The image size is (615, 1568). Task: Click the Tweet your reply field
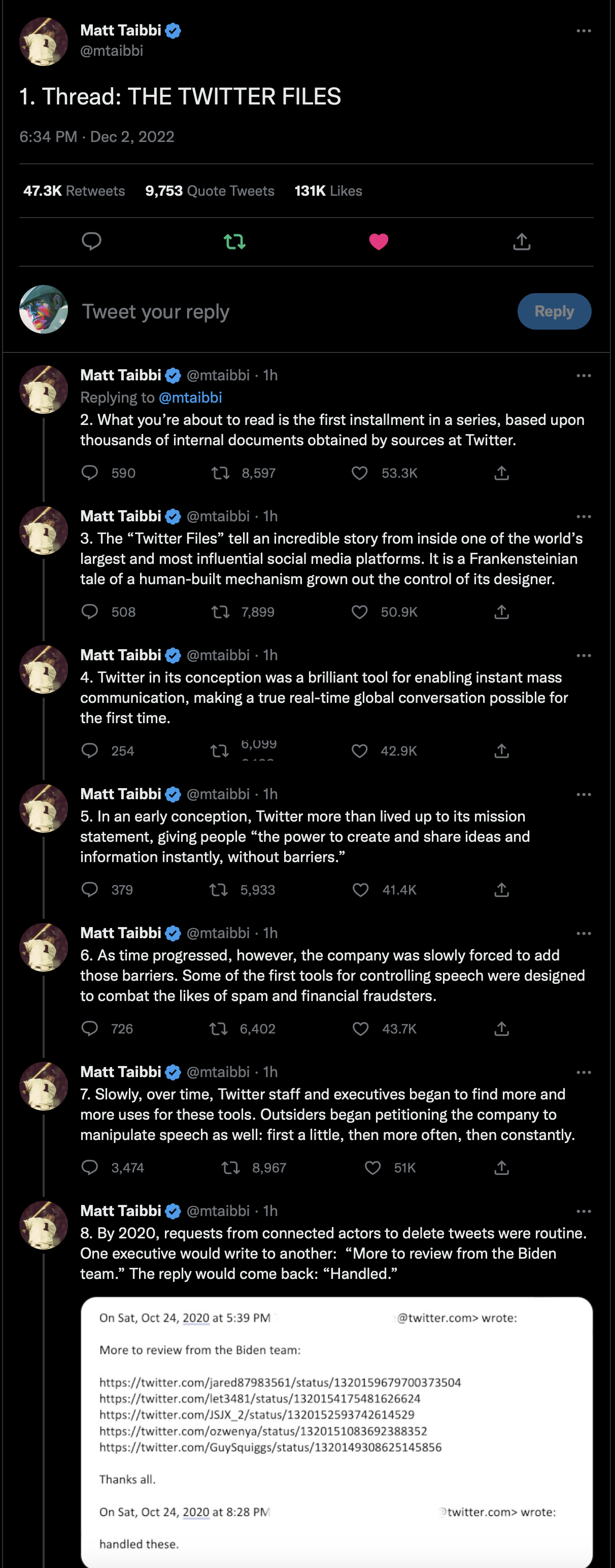point(292,312)
